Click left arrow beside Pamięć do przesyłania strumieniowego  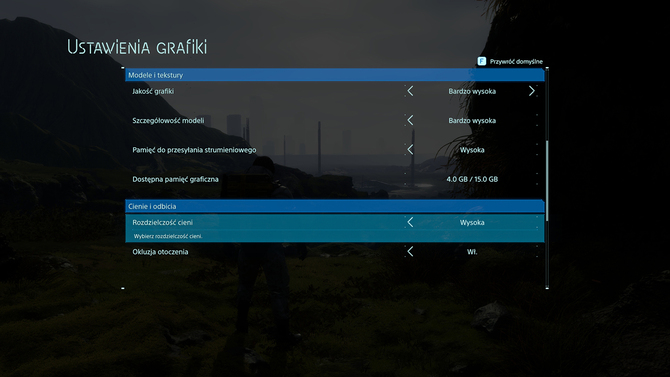tap(410, 150)
